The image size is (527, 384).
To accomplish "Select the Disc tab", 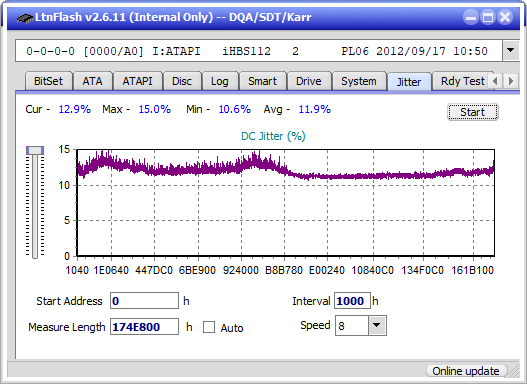I will [182, 81].
